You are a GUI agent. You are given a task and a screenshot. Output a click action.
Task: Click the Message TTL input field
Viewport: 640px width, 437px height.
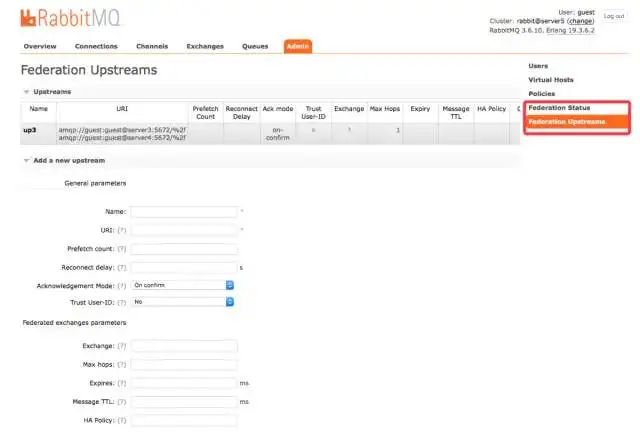coord(184,402)
